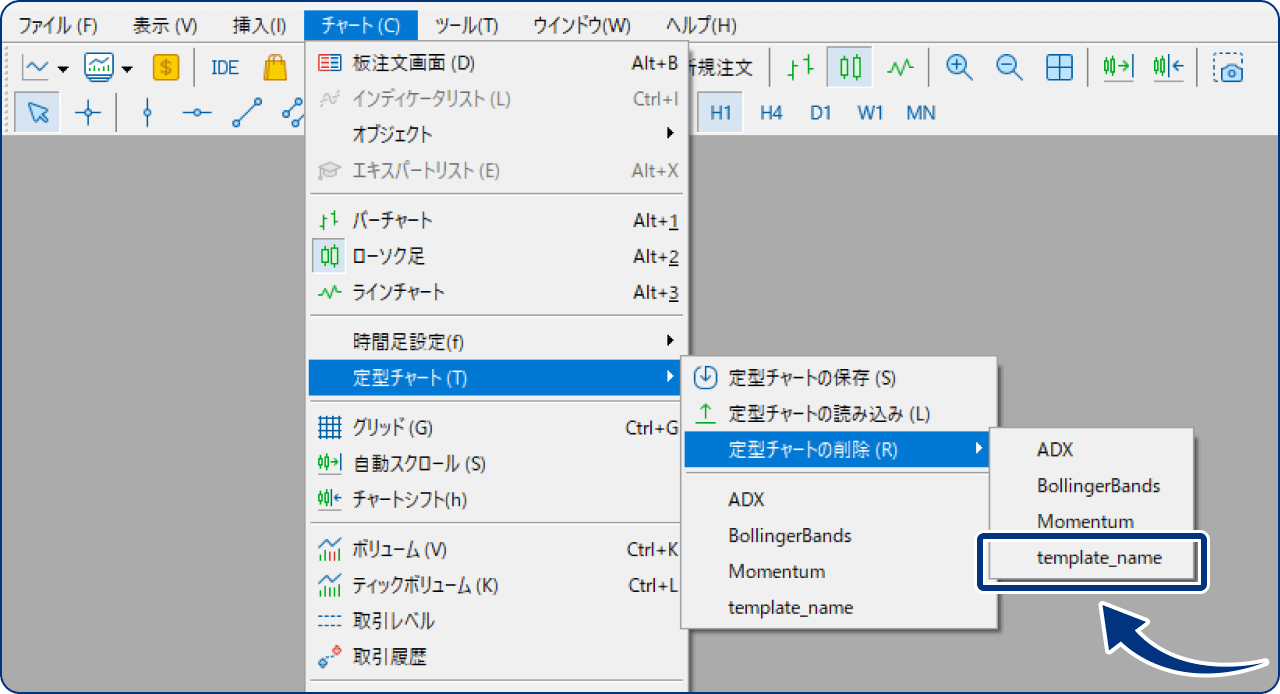Toggle チャートシフト(h) menu entry

click(x=497, y=499)
